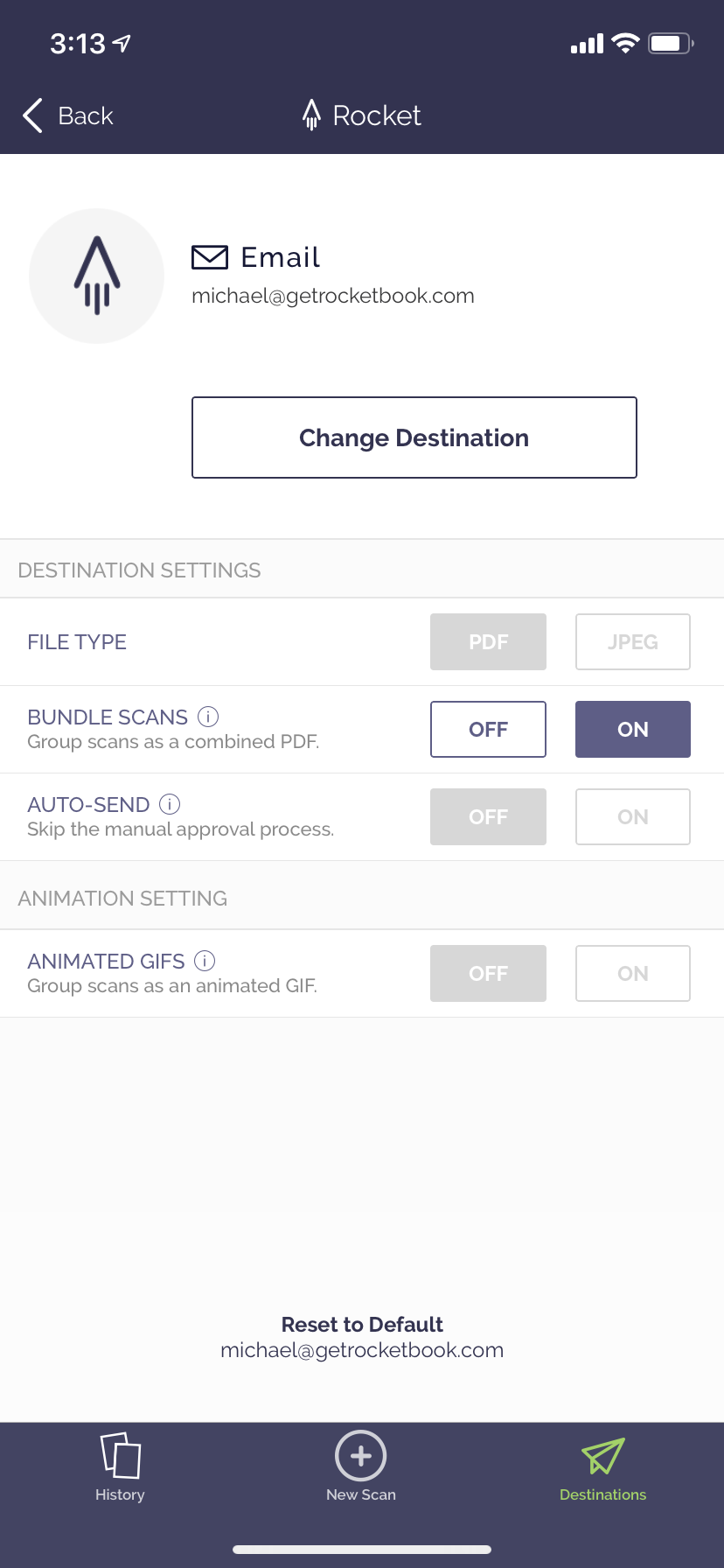Open Auto-Send info icon
This screenshot has height=1568, width=724.
(x=170, y=804)
